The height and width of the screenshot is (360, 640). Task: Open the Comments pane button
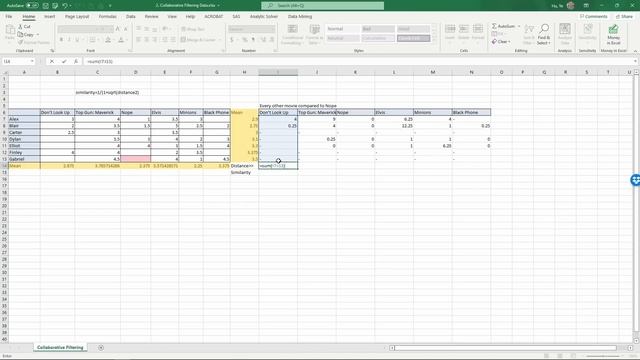(593, 16)
